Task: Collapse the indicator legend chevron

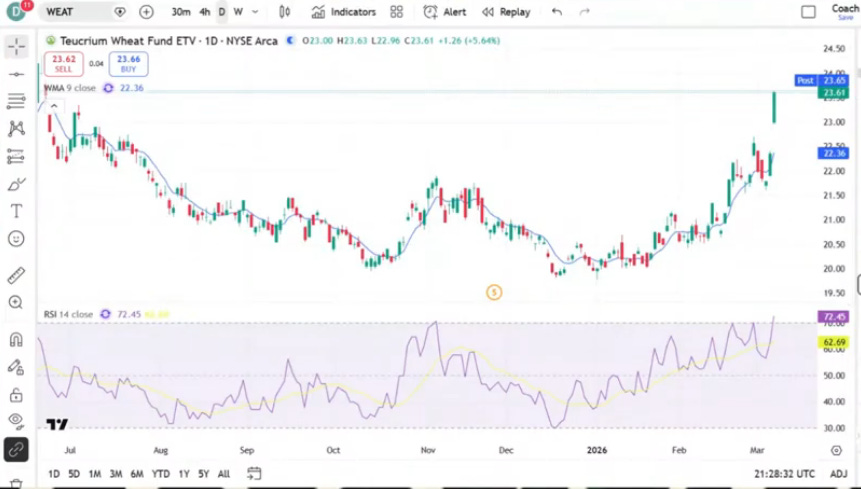Action: [x=54, y=106]
